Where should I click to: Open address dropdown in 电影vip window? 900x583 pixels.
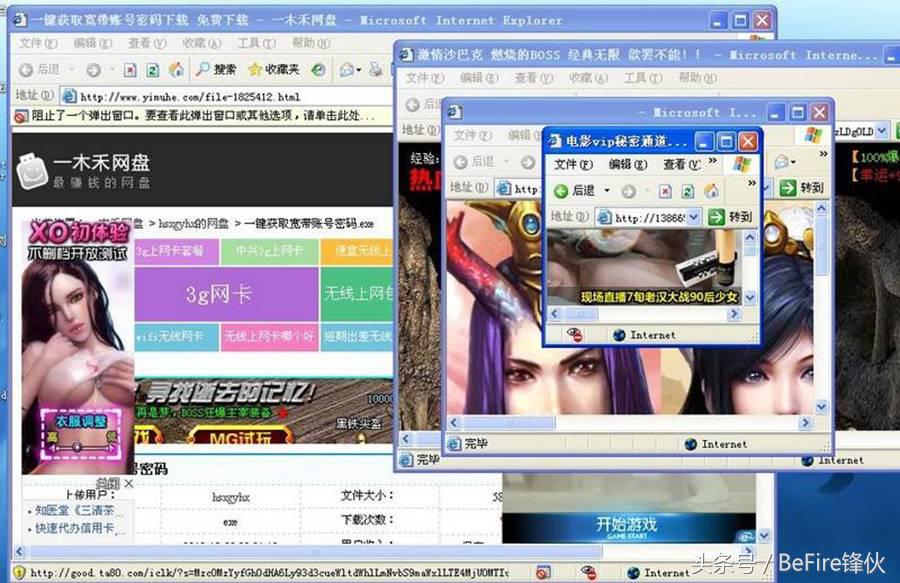(694, 217)
